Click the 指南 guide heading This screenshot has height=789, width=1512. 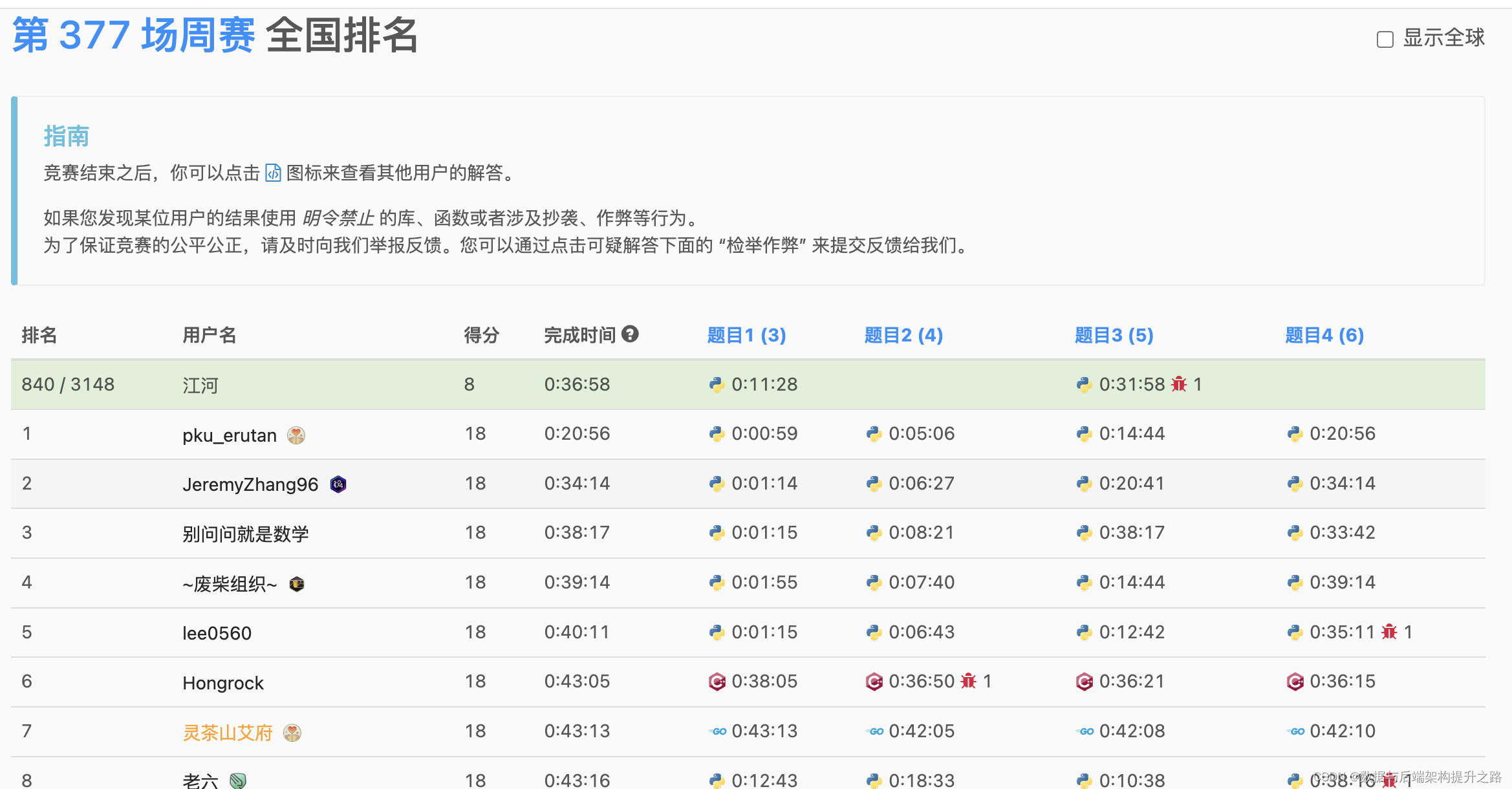(67, 136)
